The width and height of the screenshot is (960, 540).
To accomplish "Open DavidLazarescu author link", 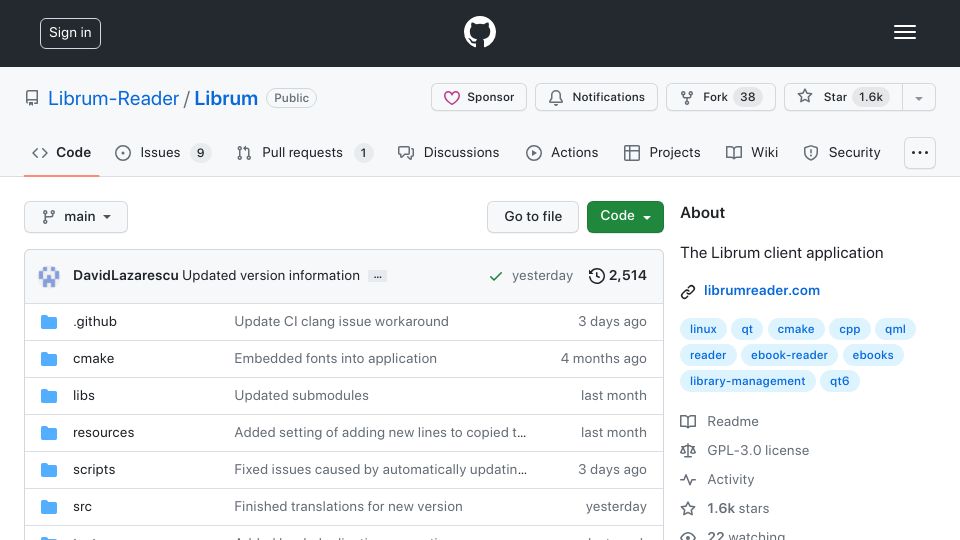I will (126, 276).
